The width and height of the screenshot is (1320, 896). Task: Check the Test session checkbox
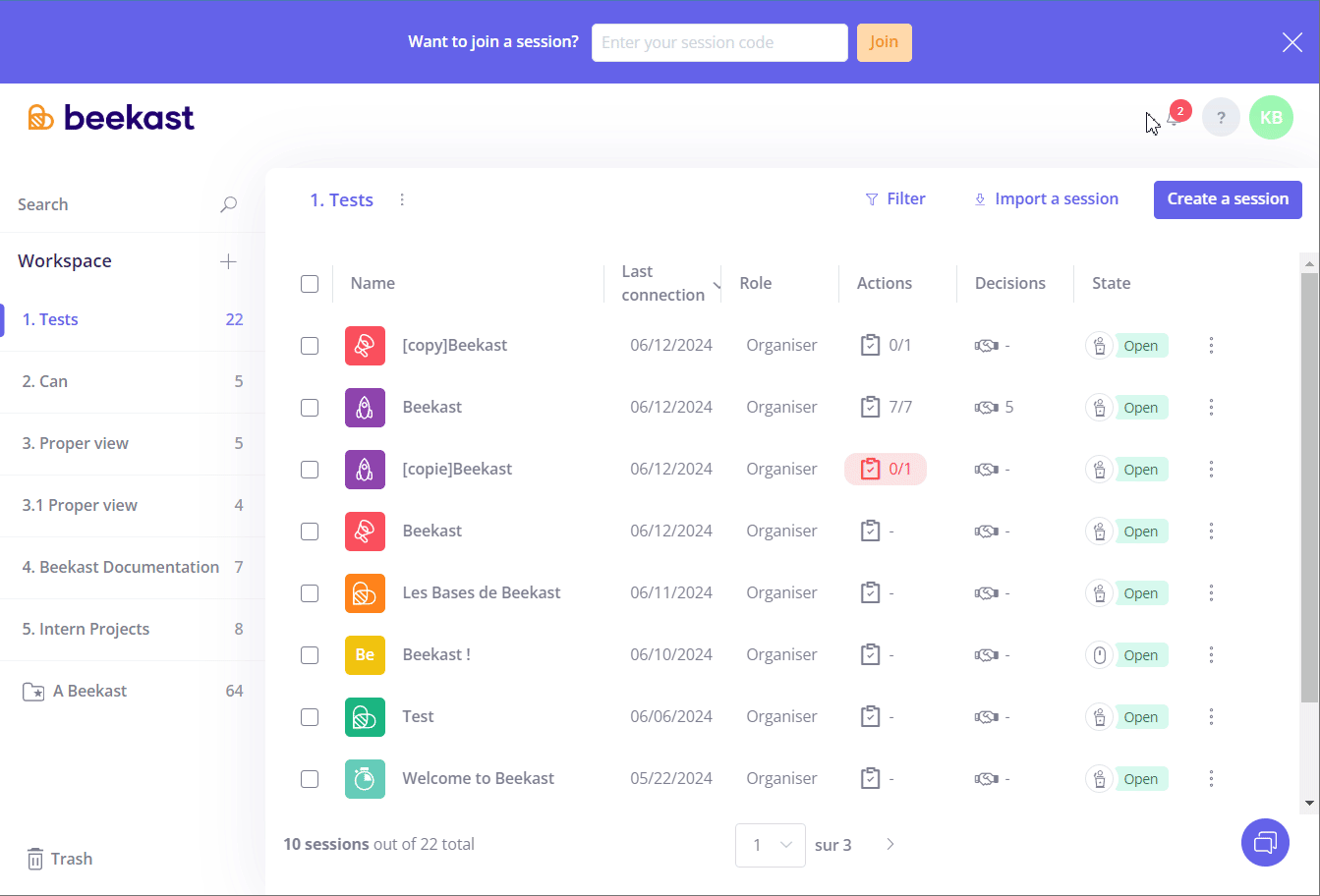pos(310,717)
